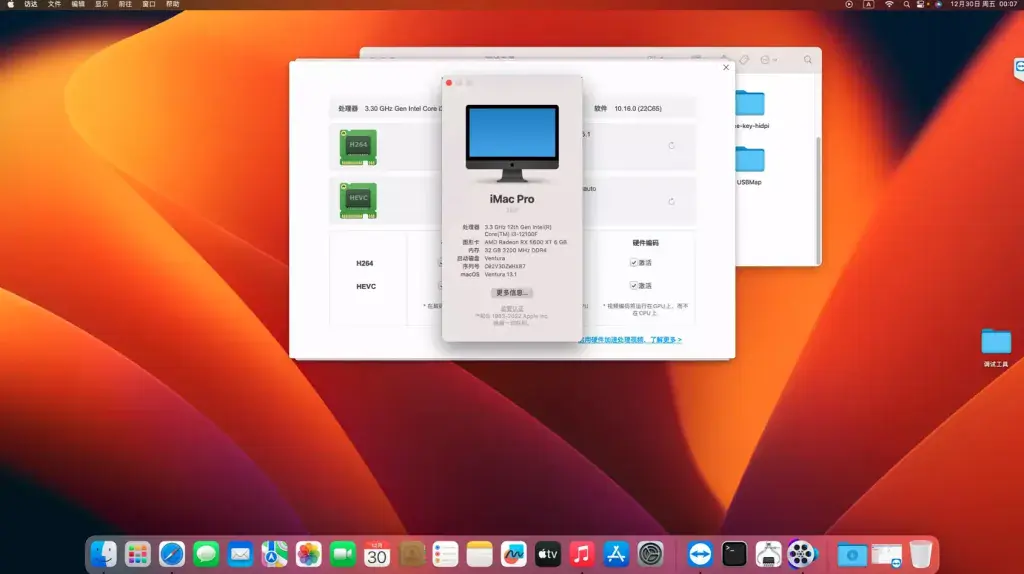Click the TeamViewer panel tab at screen edge
This screenshot has width=1024, height=574.
tap(1019, 69)
